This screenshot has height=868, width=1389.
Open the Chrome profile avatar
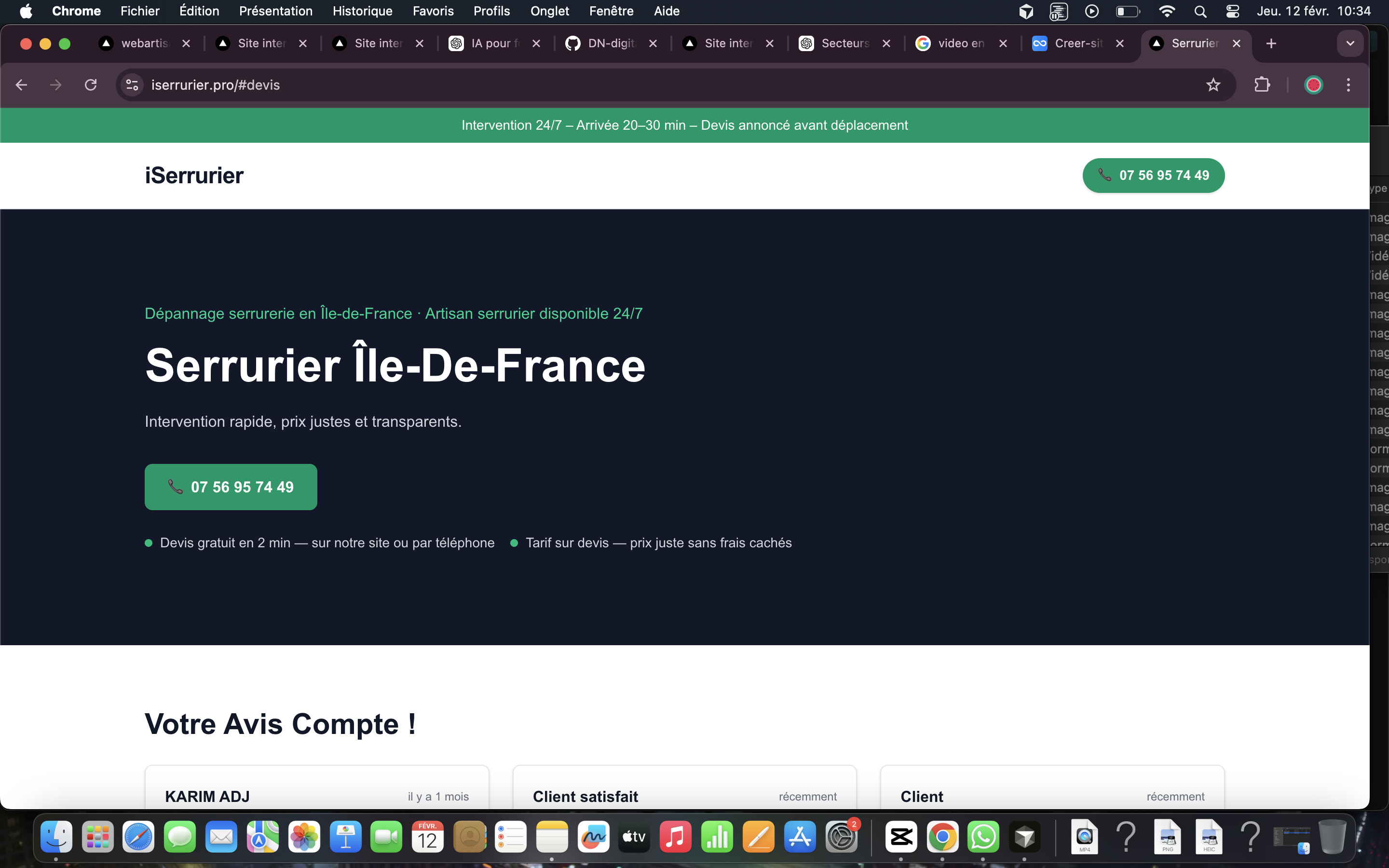(x=1313, y=85)
